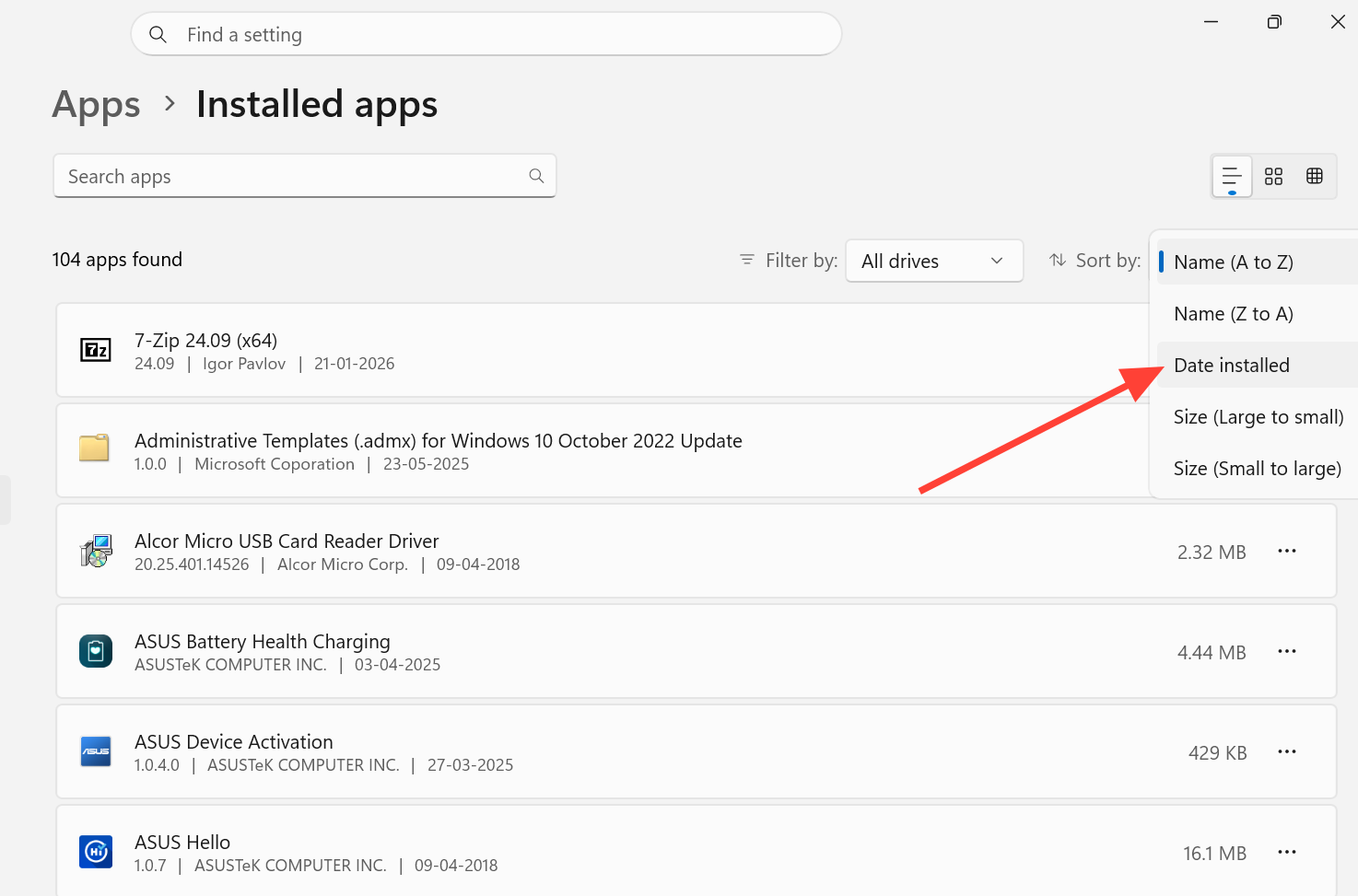Select the ASUS Hello app name
Image resolution: width=1358 pixels, height=896 pixels.
click(x=182, y=843)
